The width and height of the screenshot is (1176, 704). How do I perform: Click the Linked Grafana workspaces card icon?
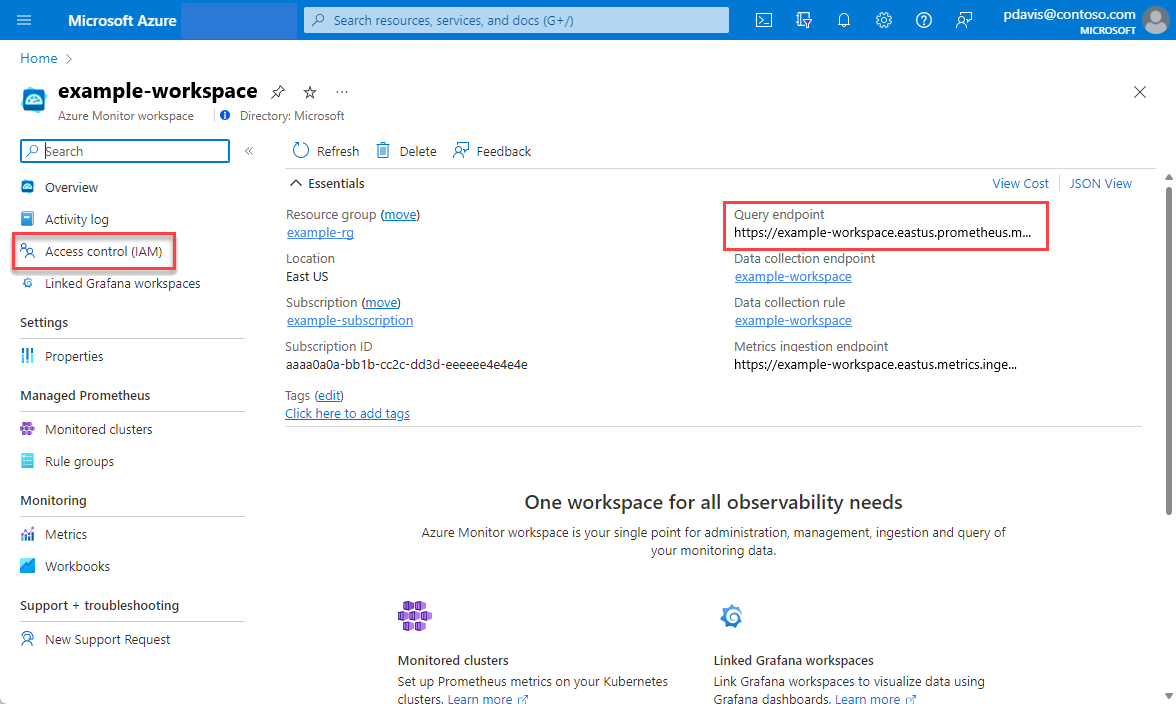point(731,616)
